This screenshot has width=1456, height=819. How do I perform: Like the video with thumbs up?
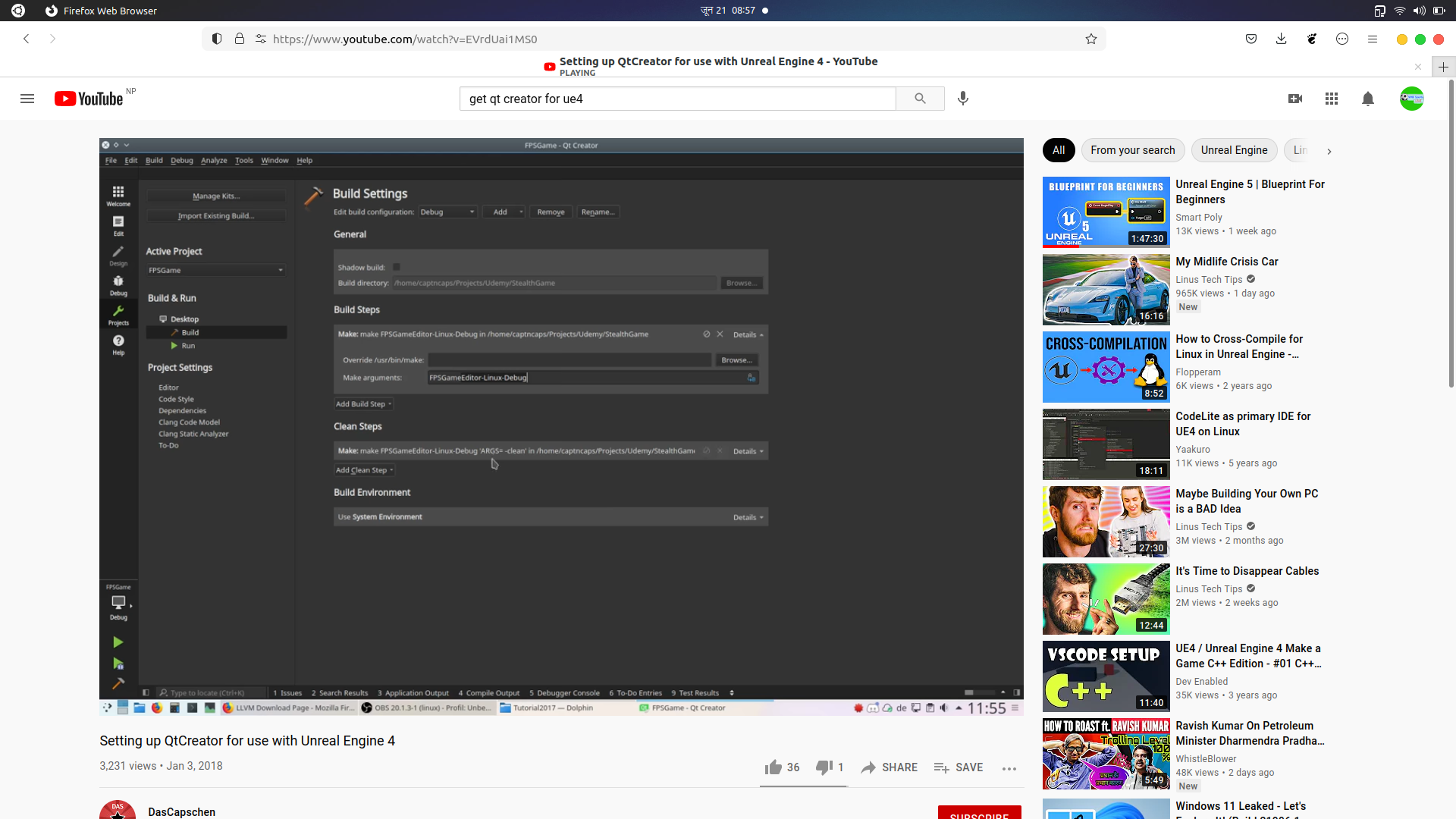[x=773, y=767]
